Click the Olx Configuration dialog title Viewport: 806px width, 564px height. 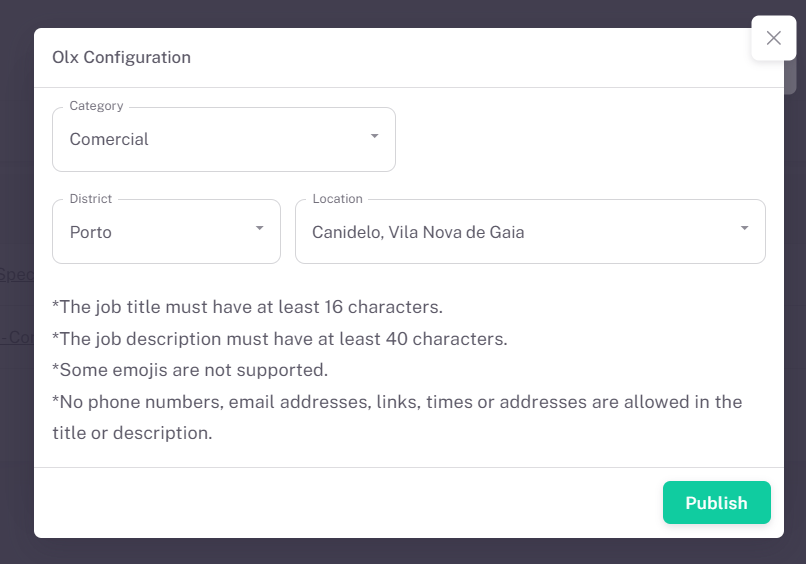coord(121,57)
